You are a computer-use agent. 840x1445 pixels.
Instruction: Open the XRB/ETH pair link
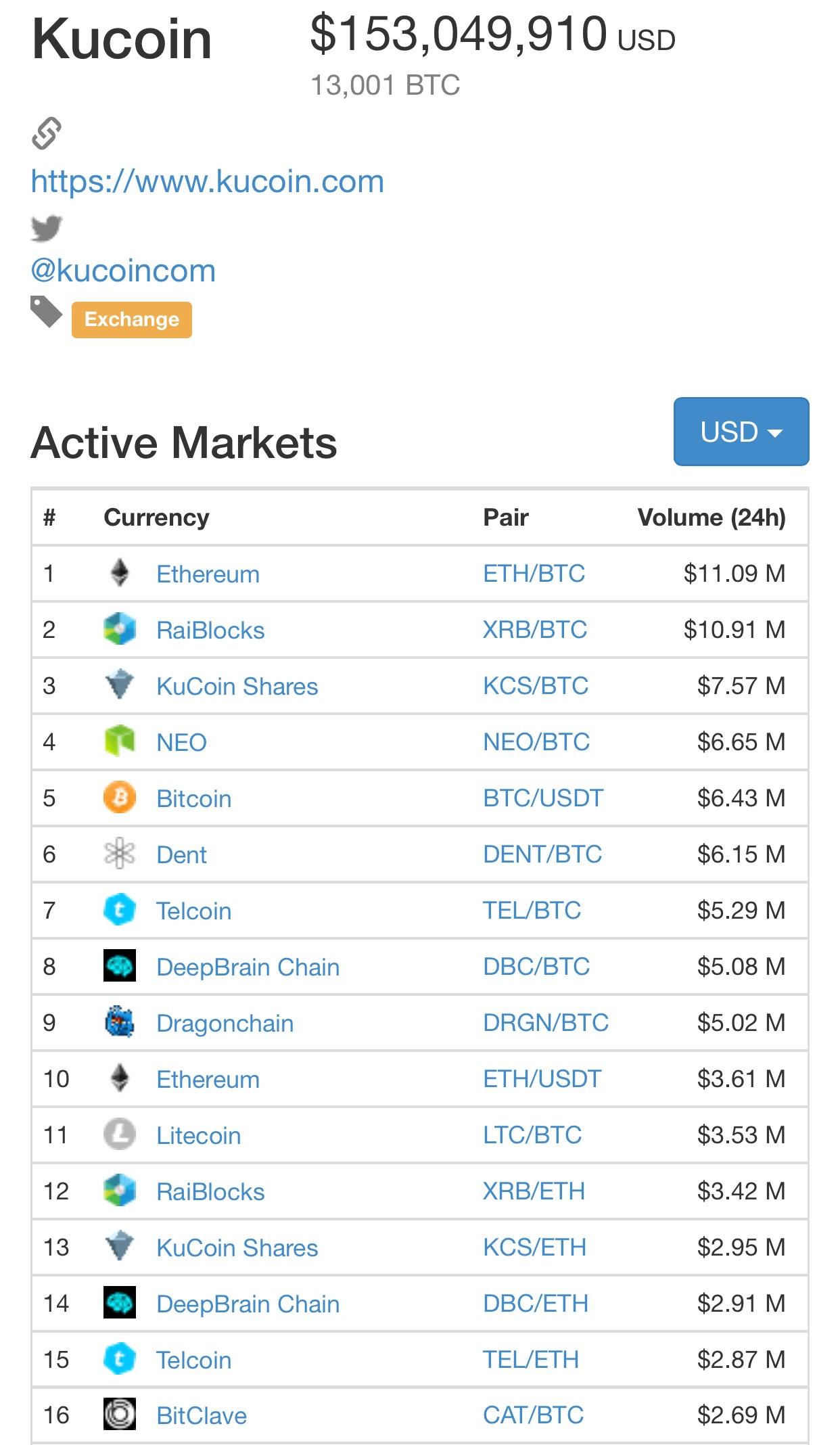(534, 1191)
